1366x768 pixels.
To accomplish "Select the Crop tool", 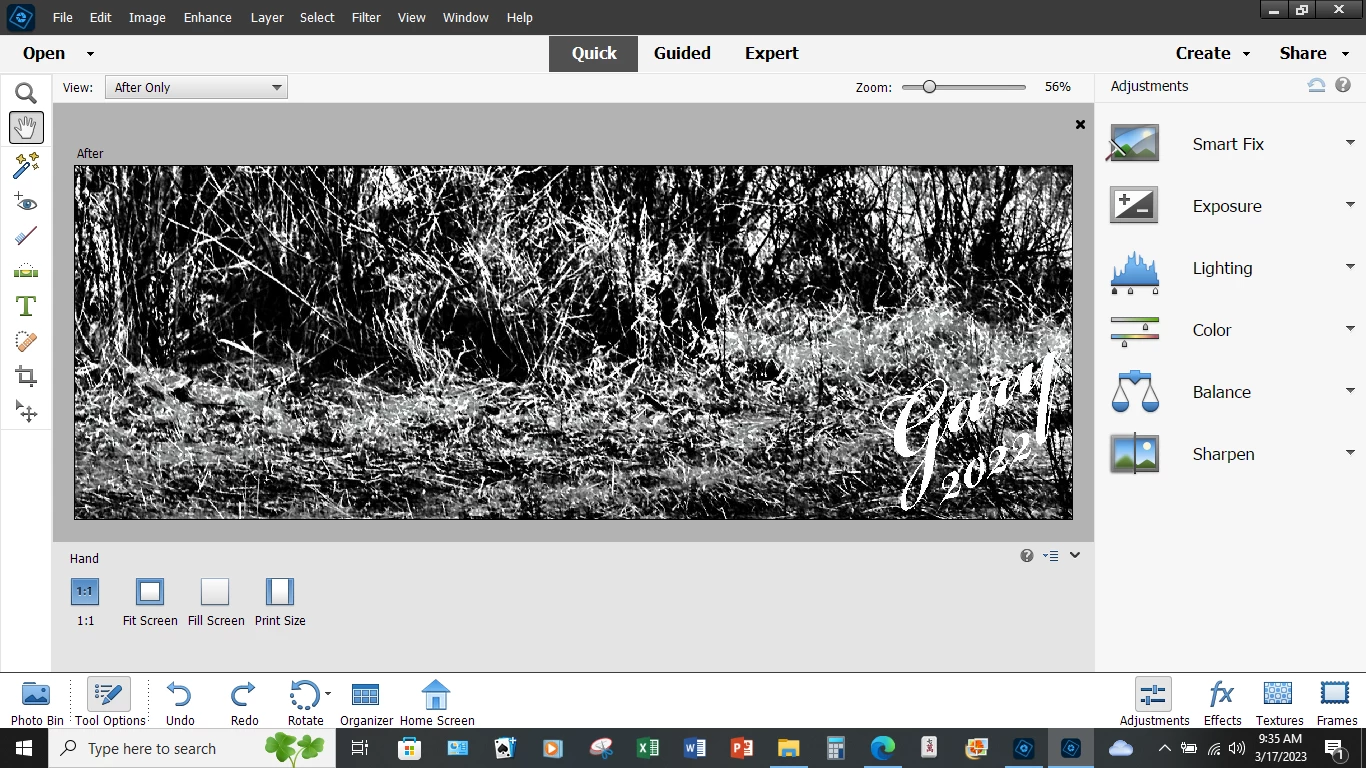I will pos(26,376).
